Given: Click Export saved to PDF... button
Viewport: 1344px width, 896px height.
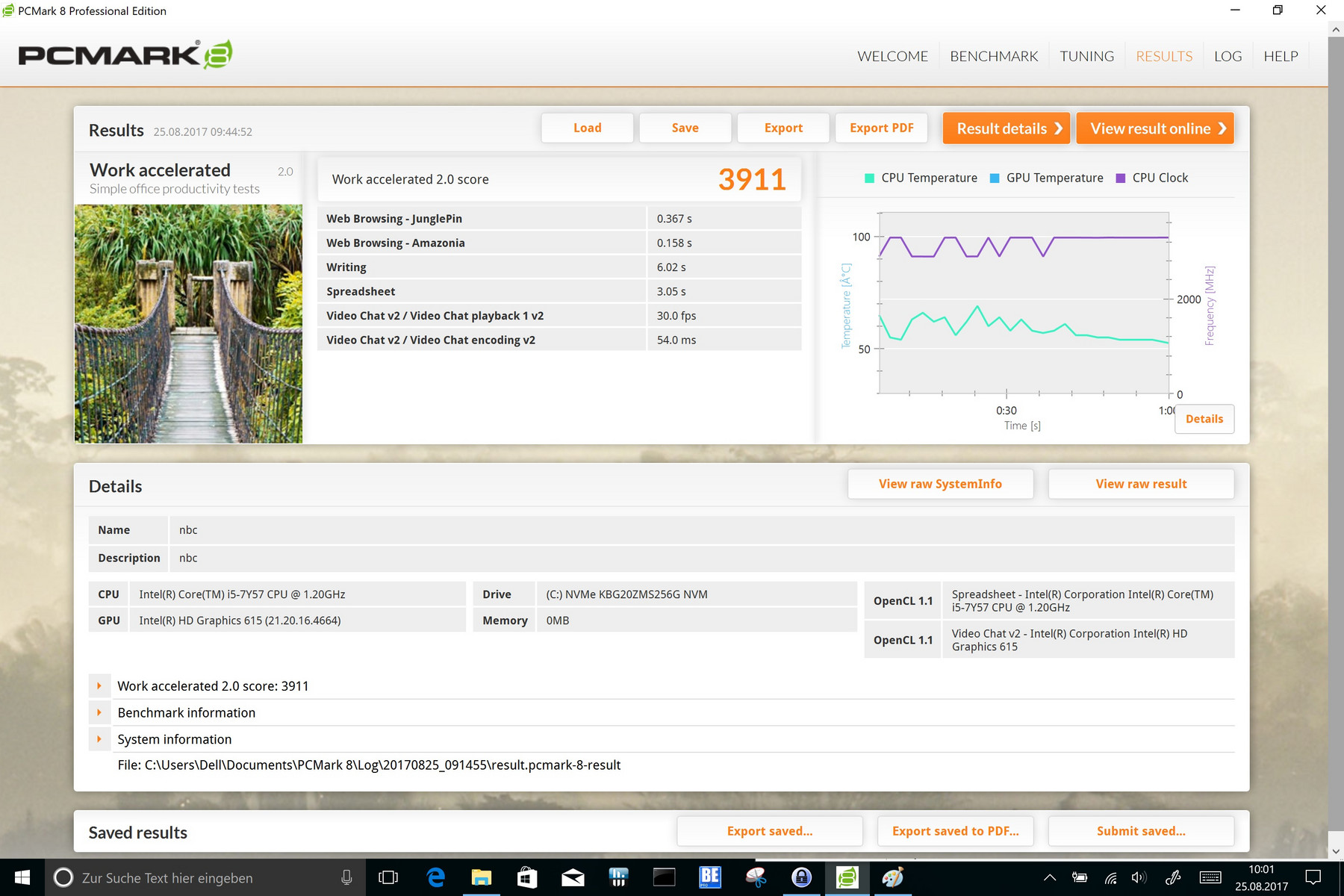Looking at the screenshot, I should tap(955, 831).
